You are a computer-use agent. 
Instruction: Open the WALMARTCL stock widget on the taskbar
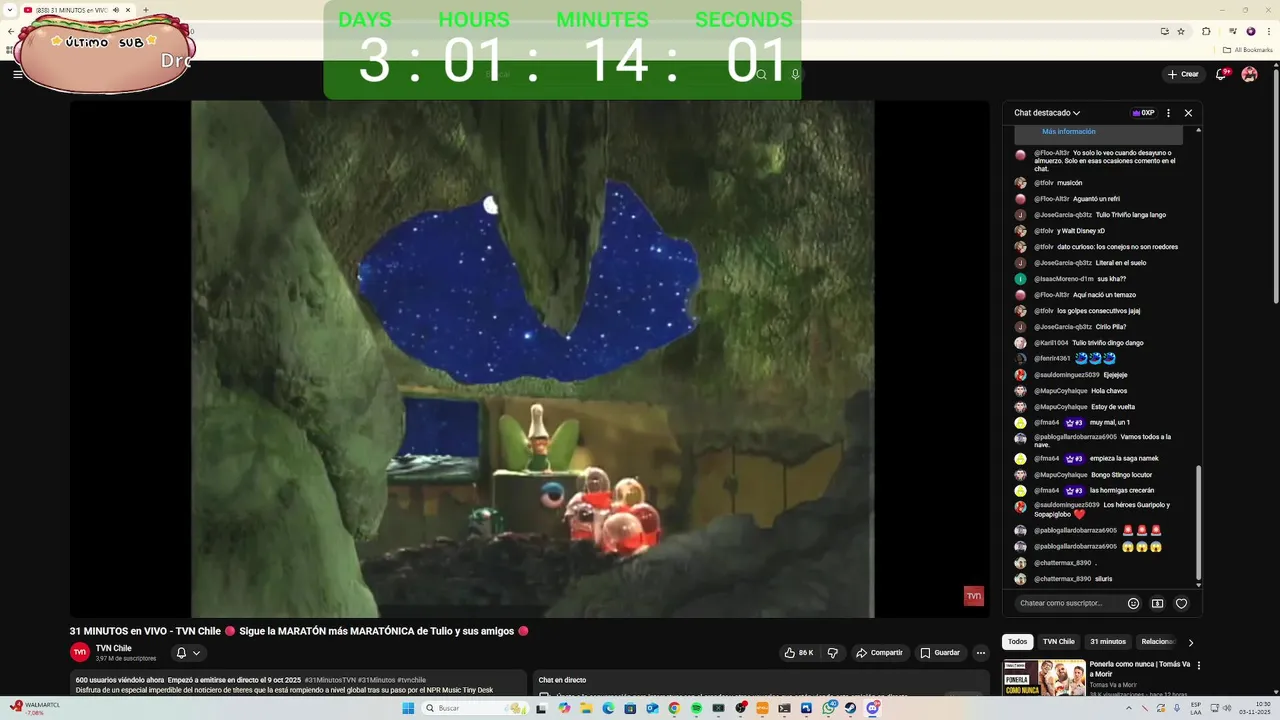[36, 708]
